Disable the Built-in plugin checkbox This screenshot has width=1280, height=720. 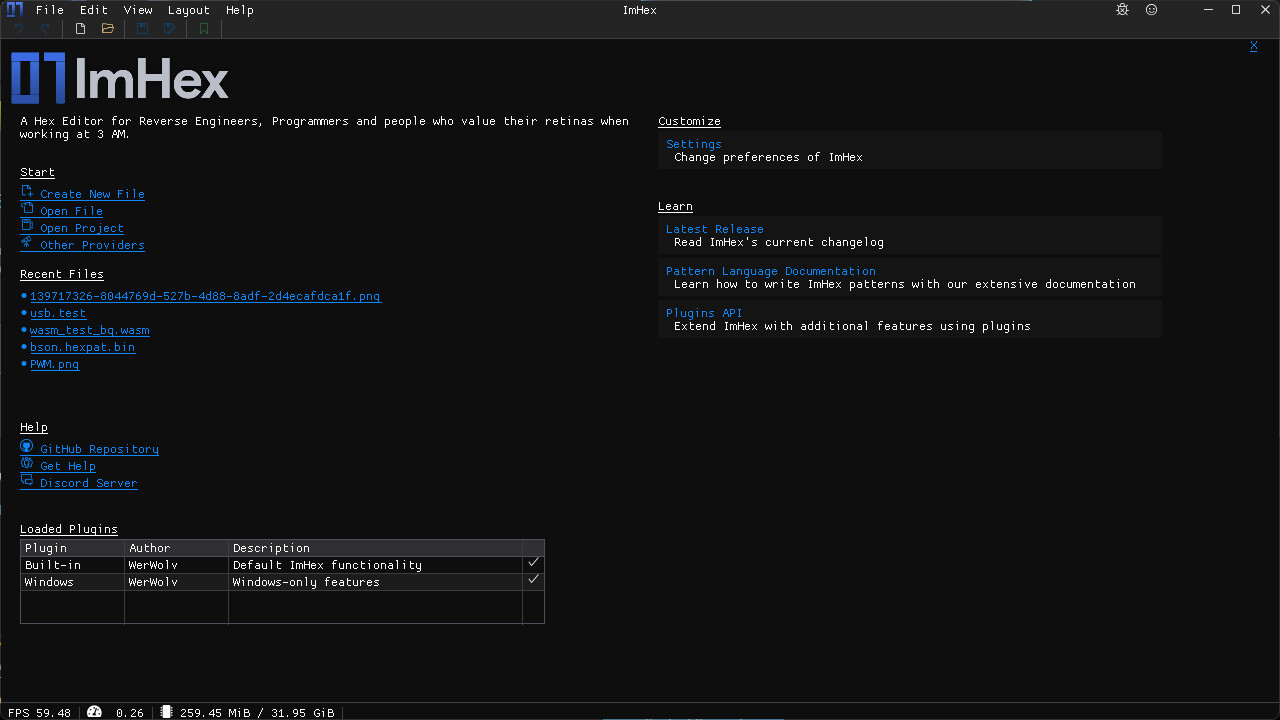click(532, 563)
